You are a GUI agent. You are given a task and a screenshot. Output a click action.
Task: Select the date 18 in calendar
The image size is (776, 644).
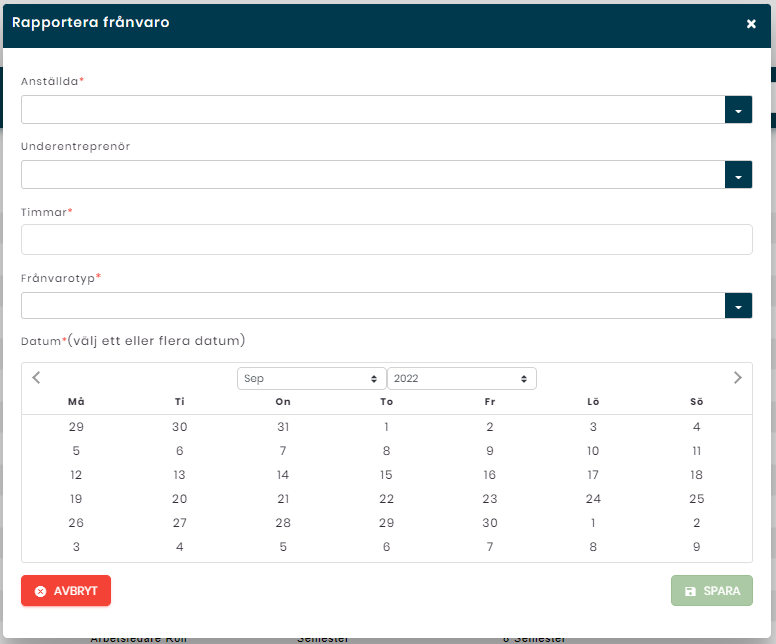tap(696, 475)
